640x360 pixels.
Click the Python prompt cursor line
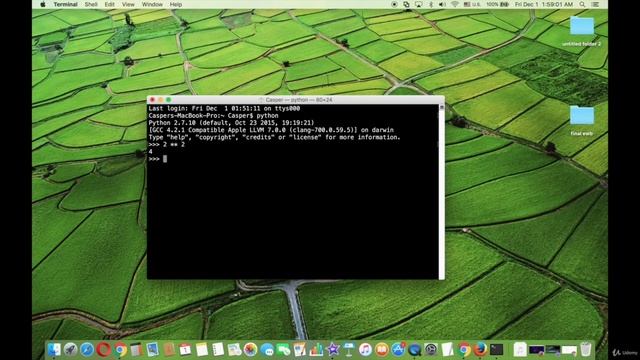click(x=158, y=159)
